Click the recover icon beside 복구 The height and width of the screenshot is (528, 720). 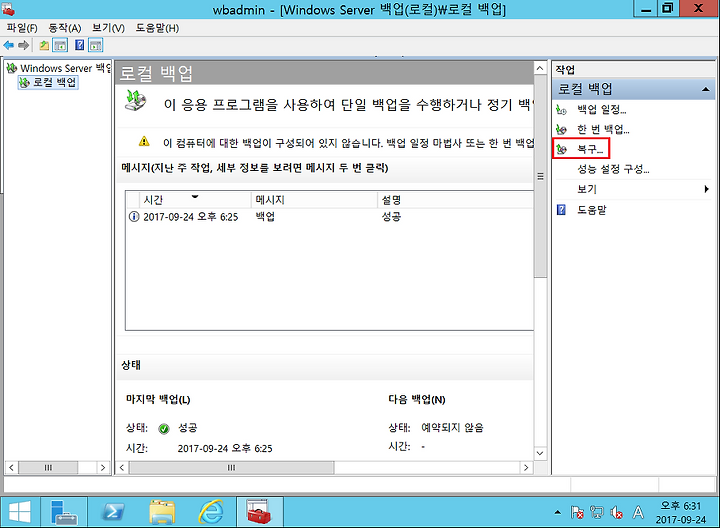[x=561, y=149]
